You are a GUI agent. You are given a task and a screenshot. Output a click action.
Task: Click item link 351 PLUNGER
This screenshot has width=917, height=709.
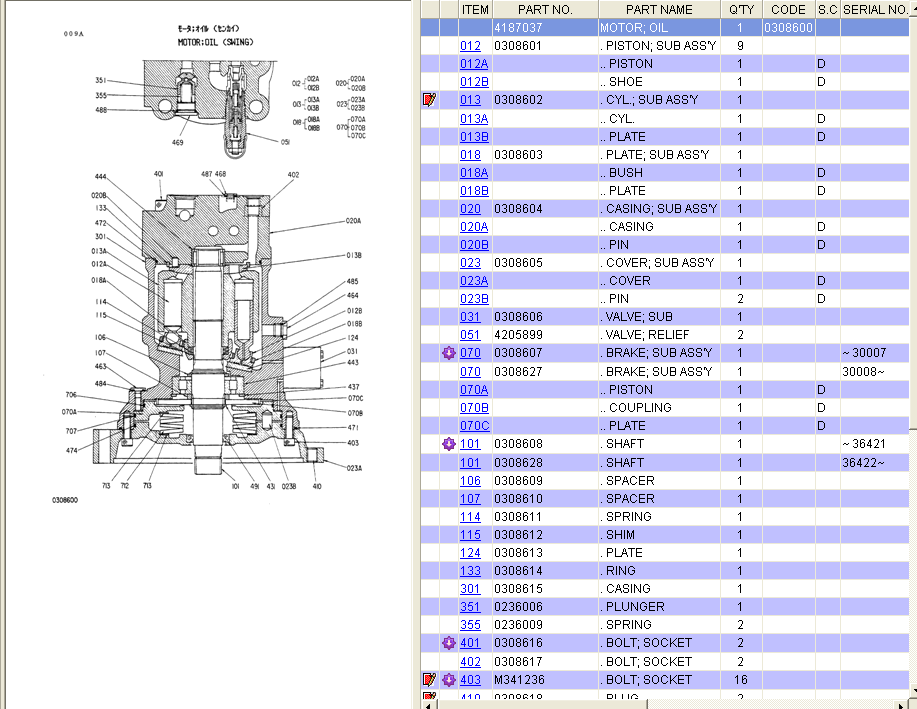click(470, 607)
